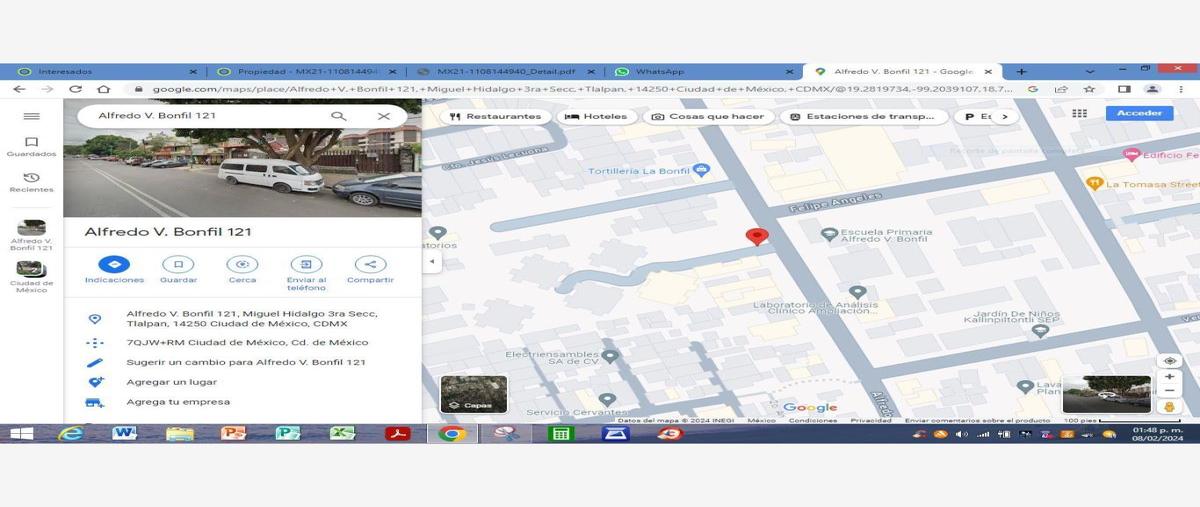The image size is (1200, 507).
Task: Click La Tomasa Street restaurant marker
Action: click(x=1094, y=183)
